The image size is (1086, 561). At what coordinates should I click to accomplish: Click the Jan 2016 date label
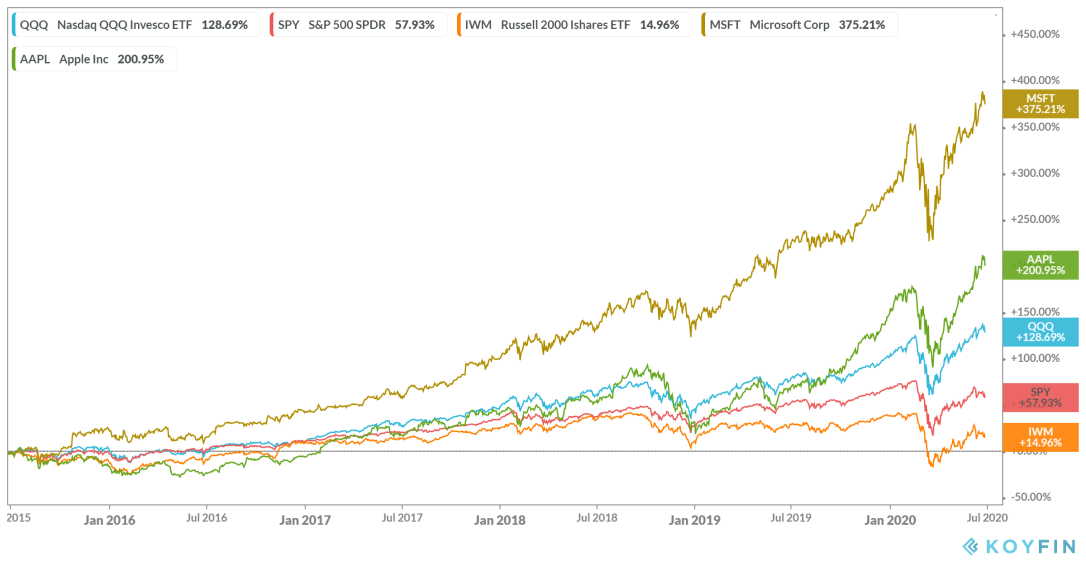coord(110,520)
